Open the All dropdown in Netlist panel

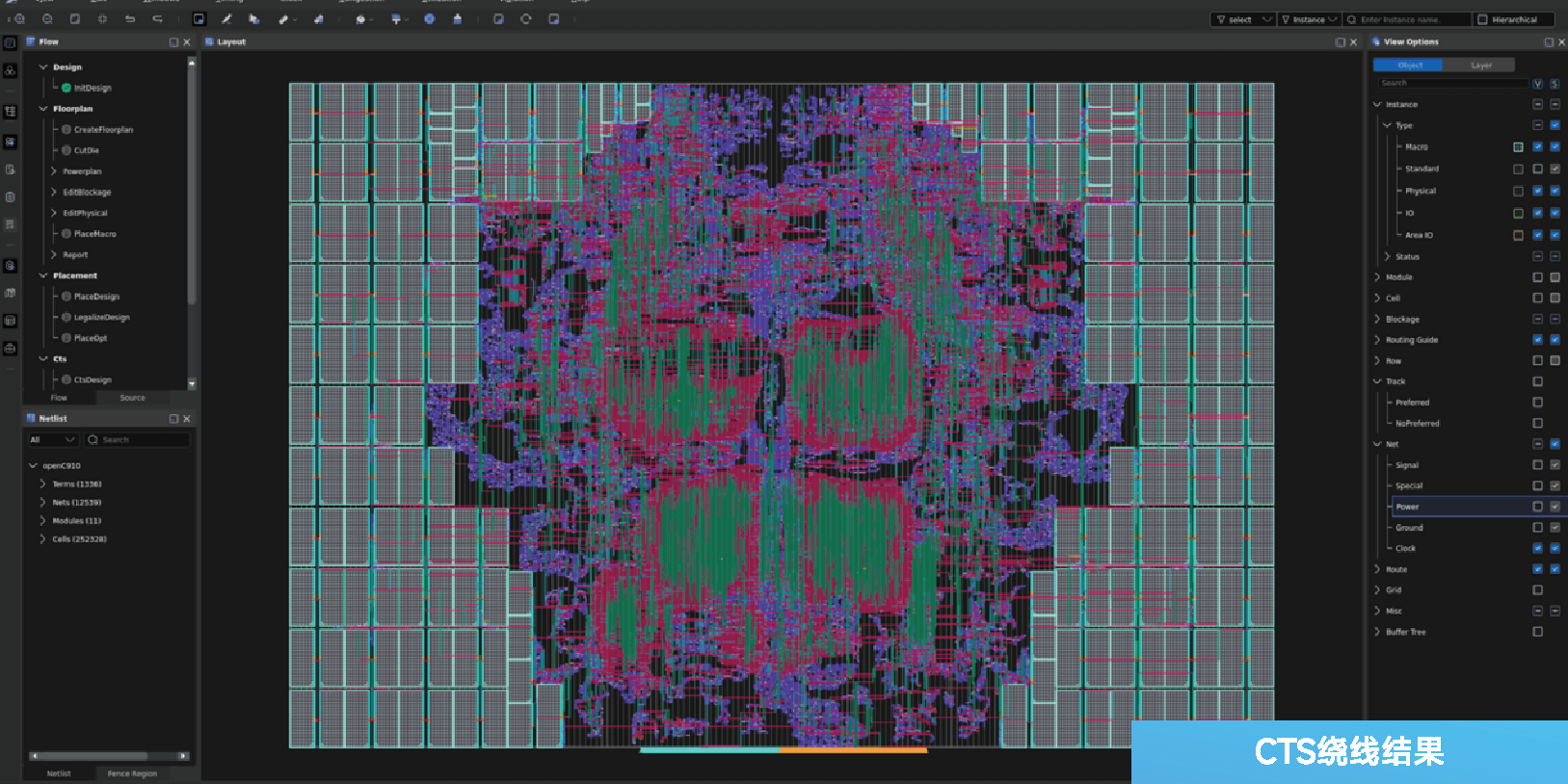point(52,440)
